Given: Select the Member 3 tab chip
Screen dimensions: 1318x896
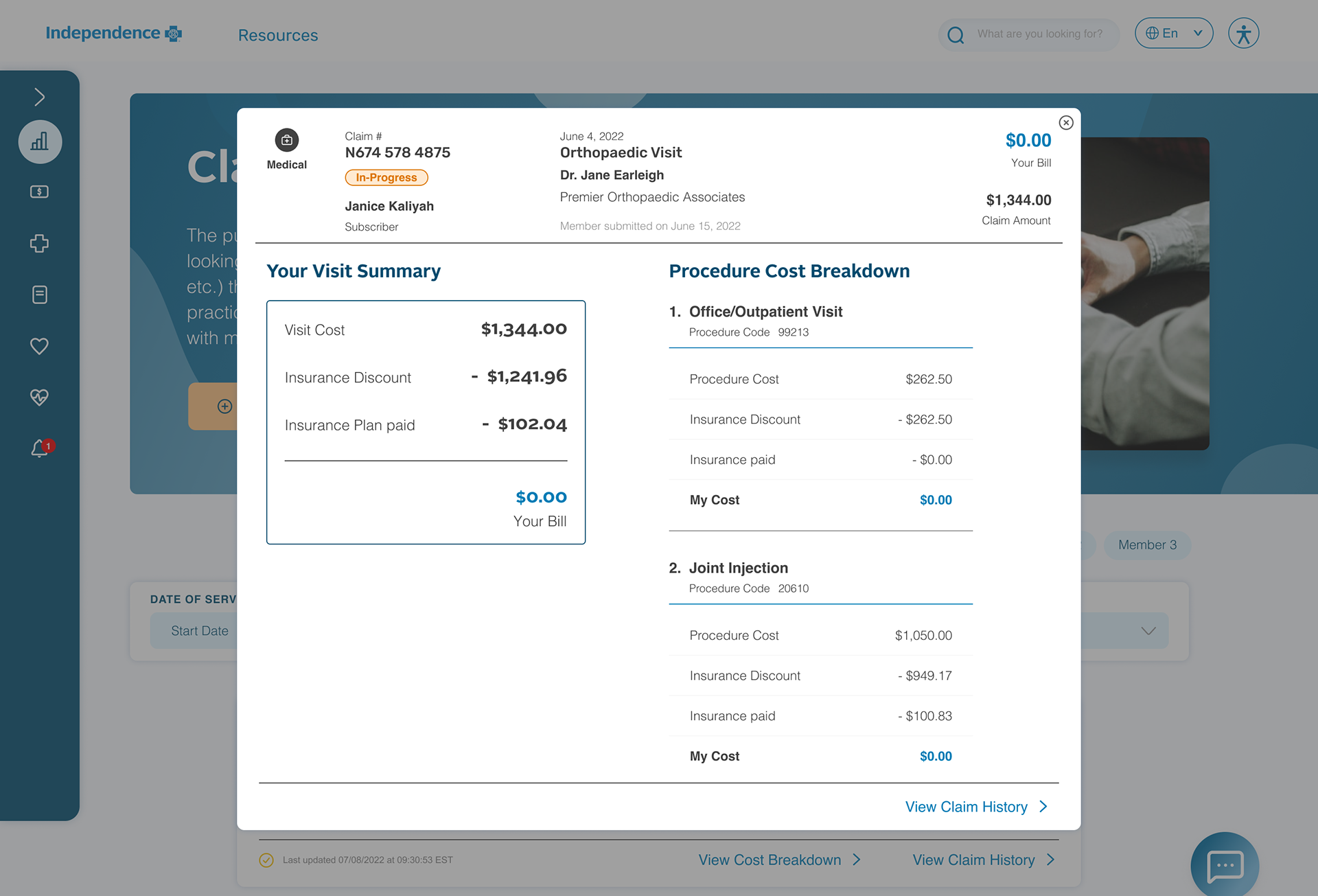Looking at the screenshot, I should (1147, 545).
